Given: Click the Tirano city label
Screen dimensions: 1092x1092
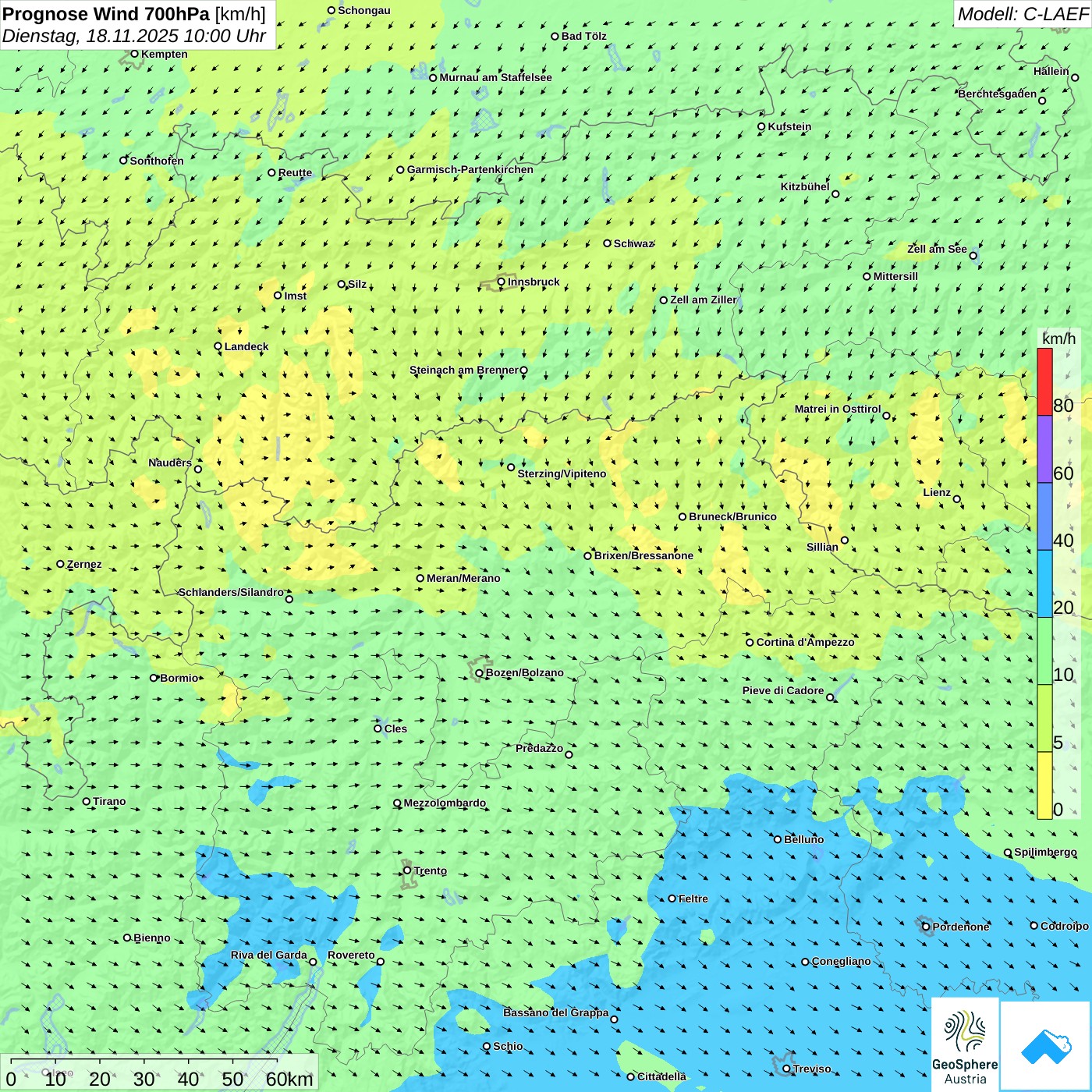Looking at the screenshot, I should tap(109, 801).
